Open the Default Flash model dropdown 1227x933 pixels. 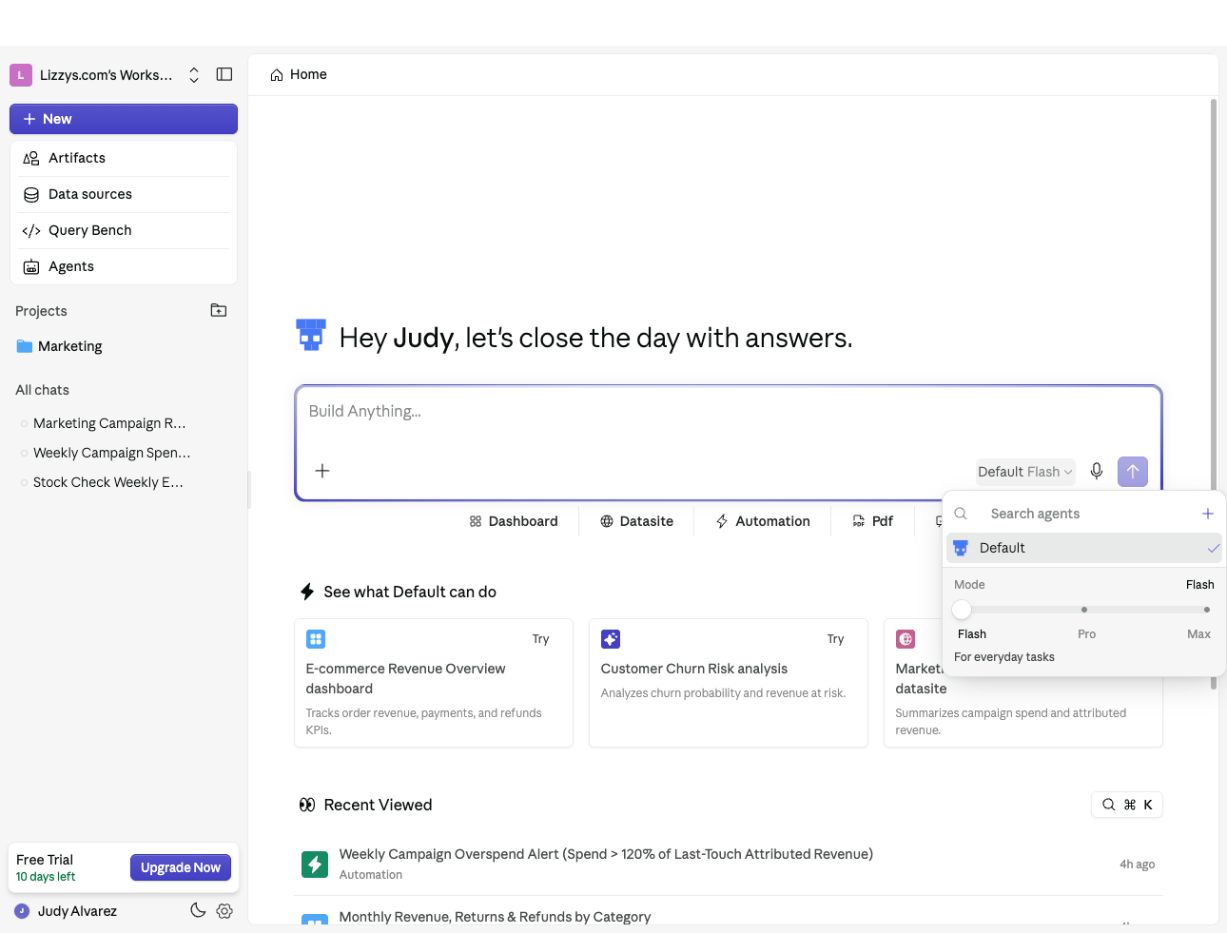(x=1025, y=472)
